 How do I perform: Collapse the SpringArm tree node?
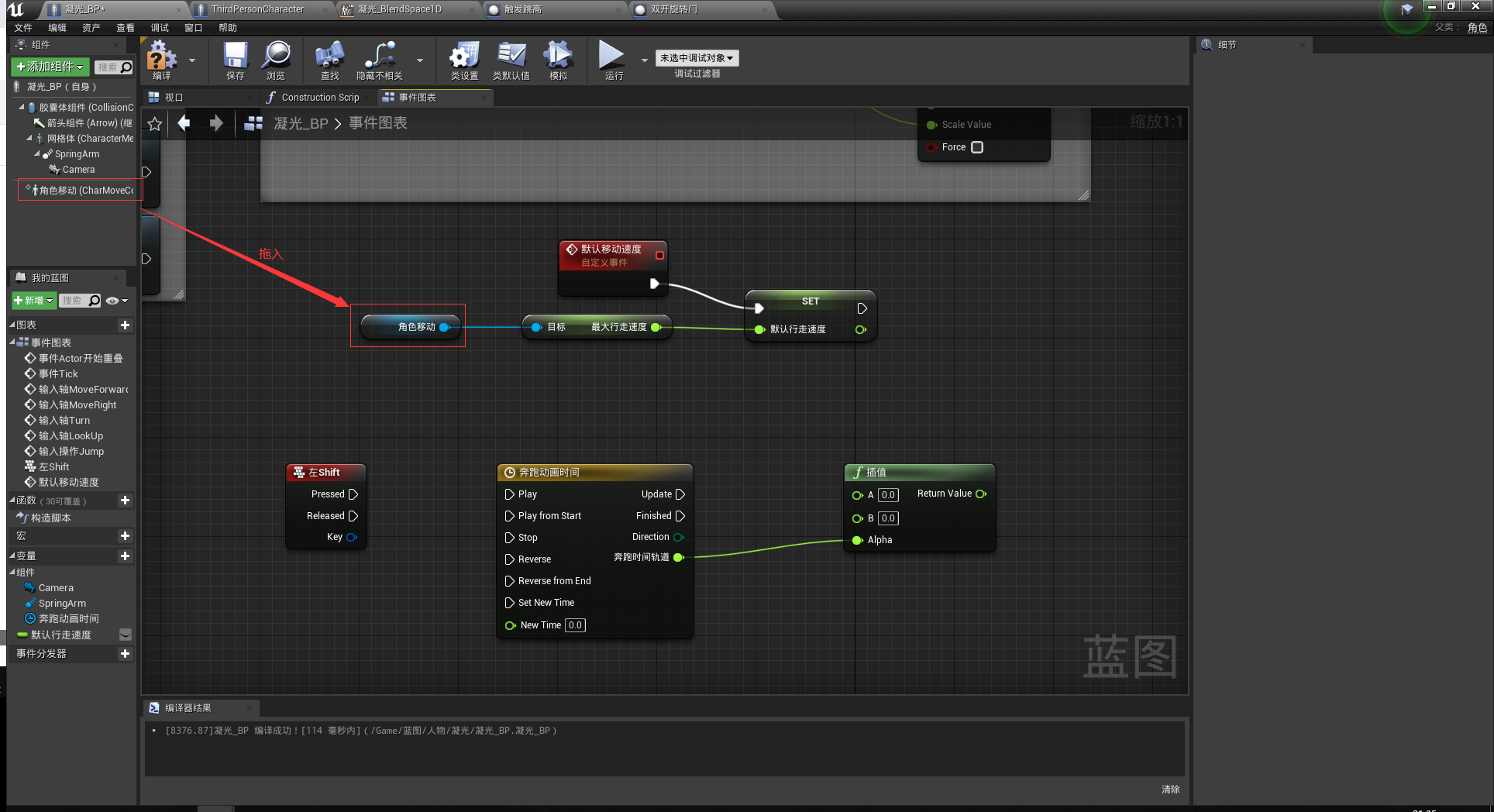point(37,154)
